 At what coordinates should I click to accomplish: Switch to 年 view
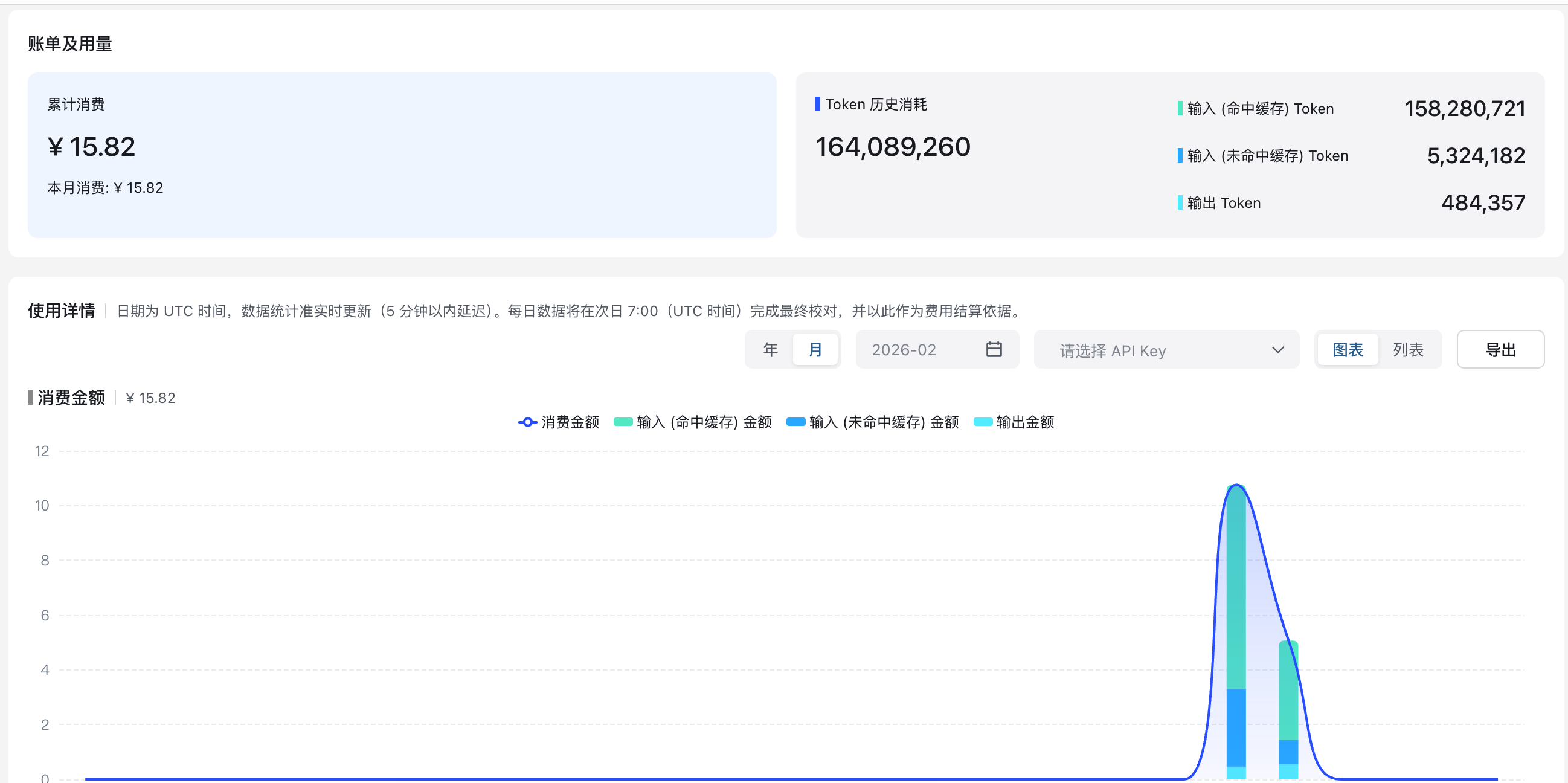pos(770,349)
